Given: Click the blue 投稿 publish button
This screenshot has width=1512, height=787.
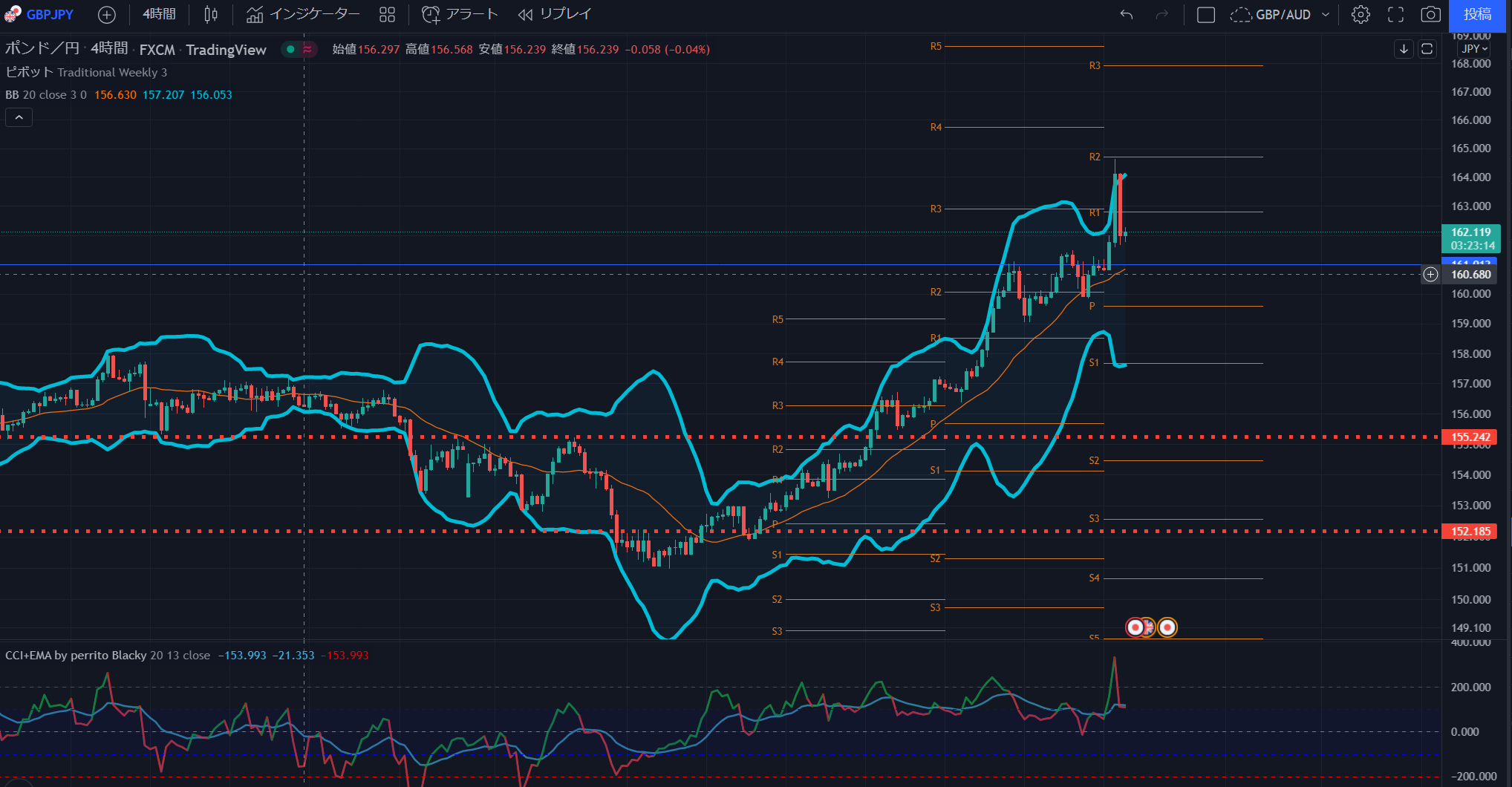Looking at the screenshot, I should click(1477, 15).
